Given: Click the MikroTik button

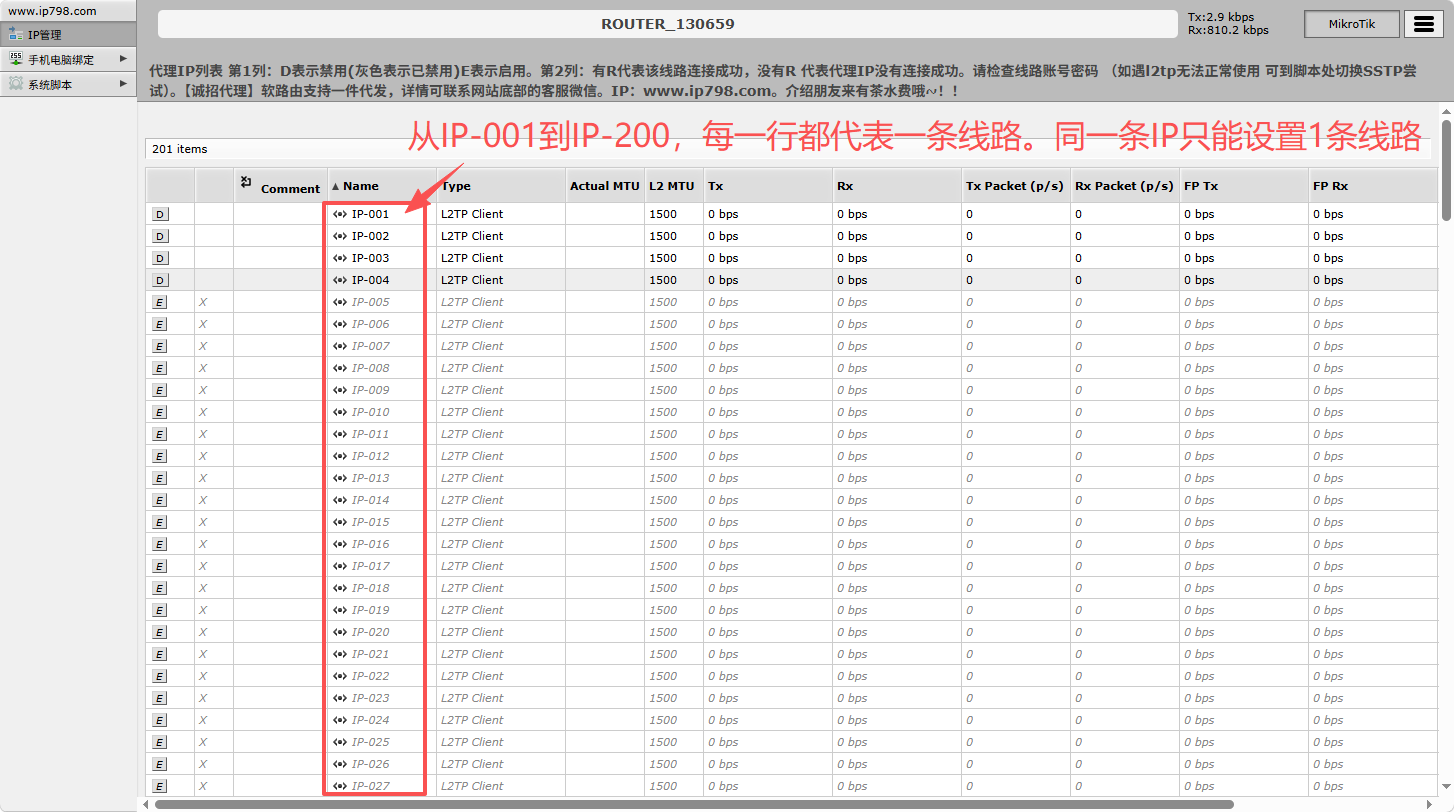Looking at the screenshot, I should coord(1351,24).
